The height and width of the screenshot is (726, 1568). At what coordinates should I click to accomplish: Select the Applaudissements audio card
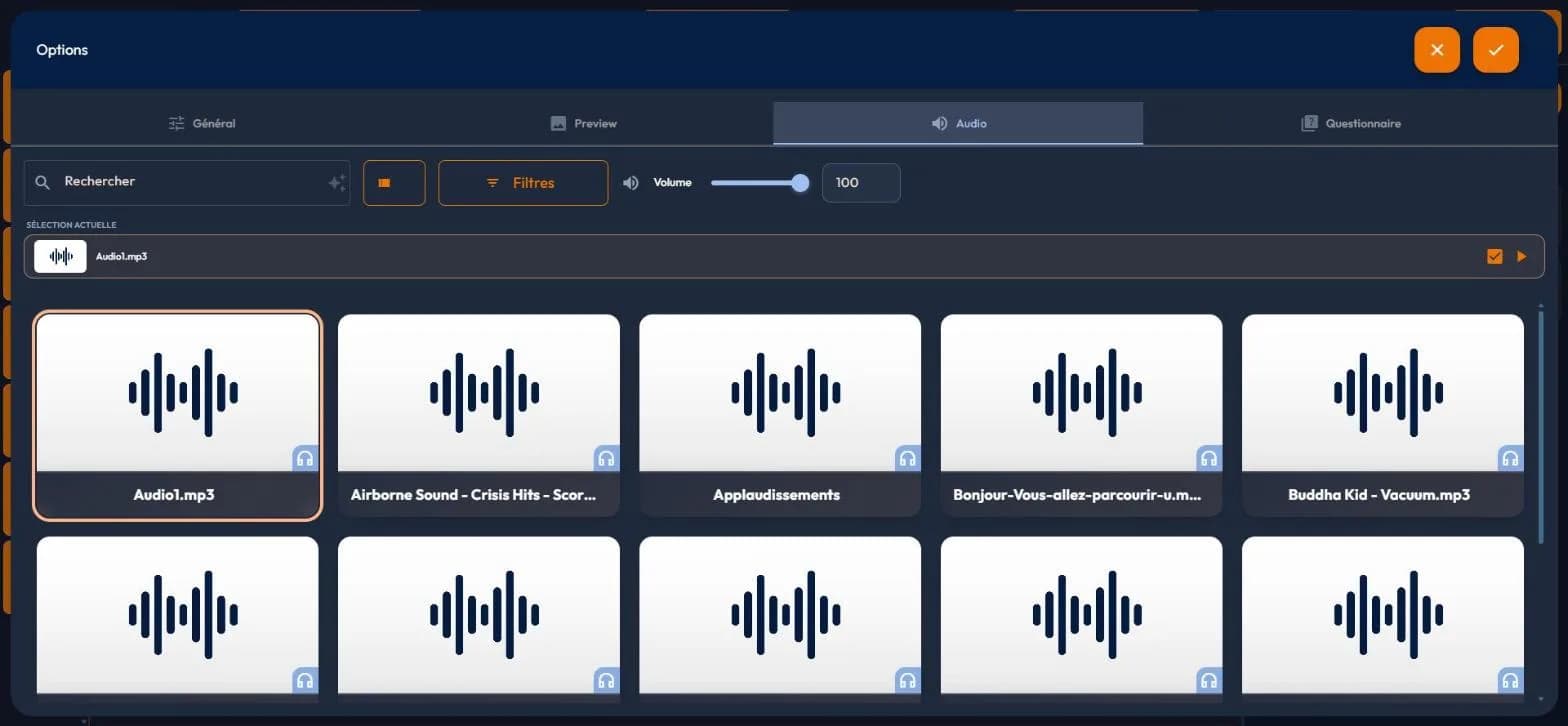click(x=780, y=416)
